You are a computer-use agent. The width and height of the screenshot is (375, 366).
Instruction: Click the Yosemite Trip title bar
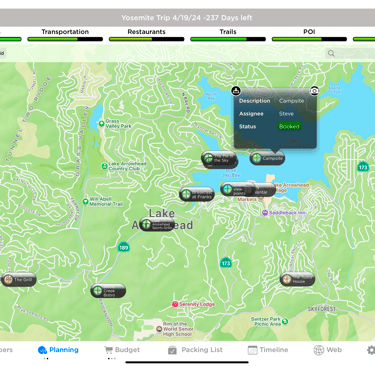[187, 18]
